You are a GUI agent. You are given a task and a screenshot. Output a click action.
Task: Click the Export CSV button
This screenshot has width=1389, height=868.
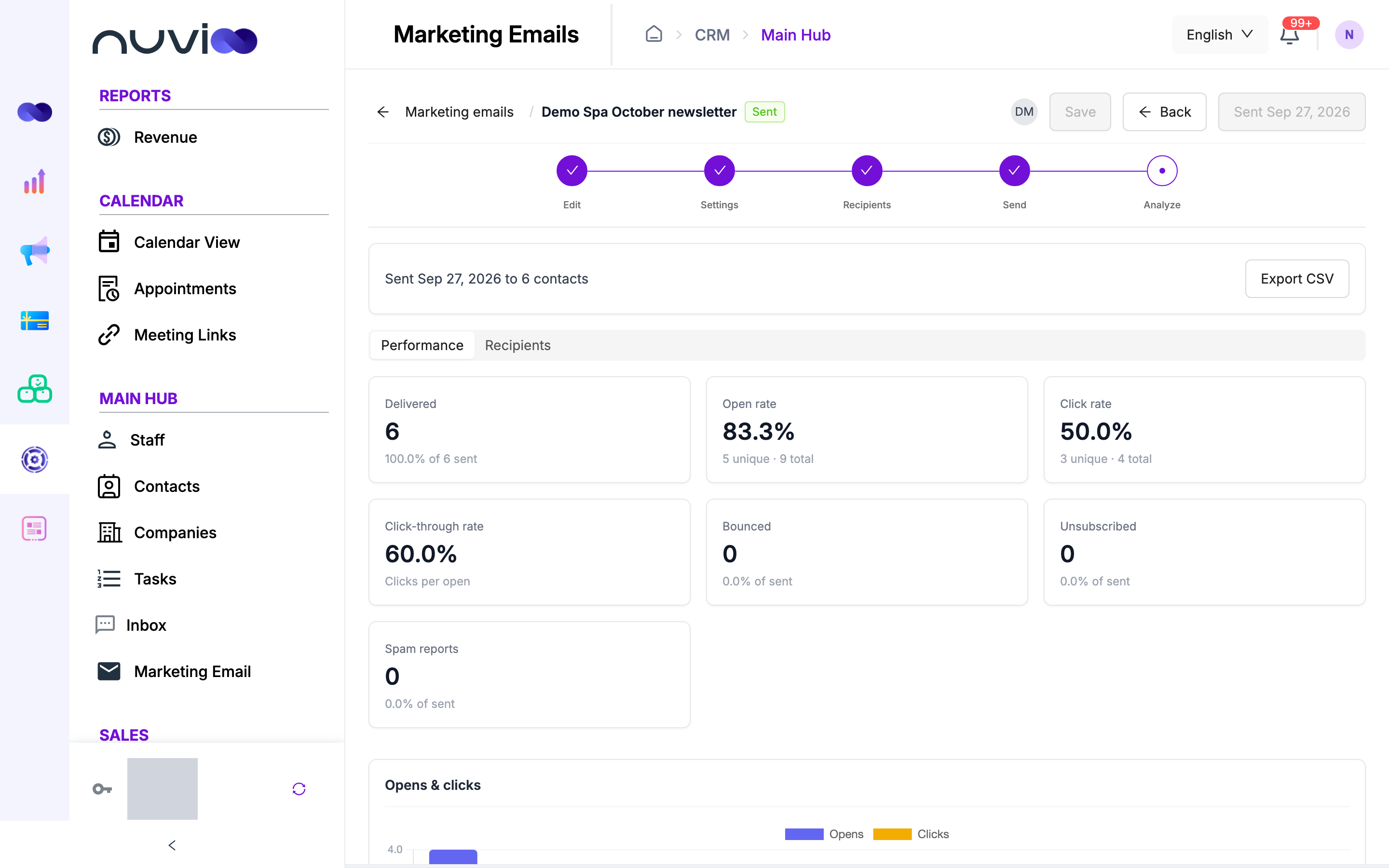click(x=1296, y=278)
